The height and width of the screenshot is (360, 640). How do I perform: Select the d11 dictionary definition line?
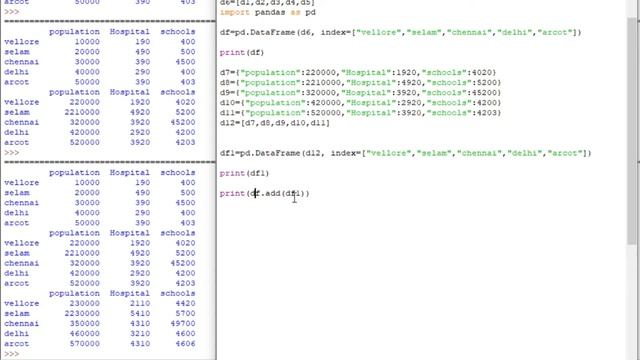click(x=360, y=113)
